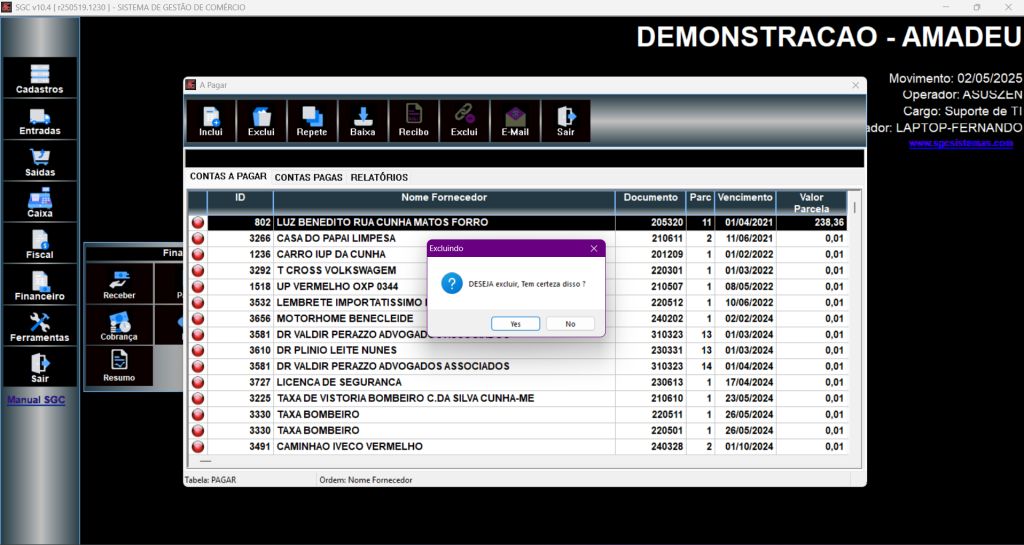Sort by the Parc column header
The image size is (1024, 545).
tap(701, 202)
